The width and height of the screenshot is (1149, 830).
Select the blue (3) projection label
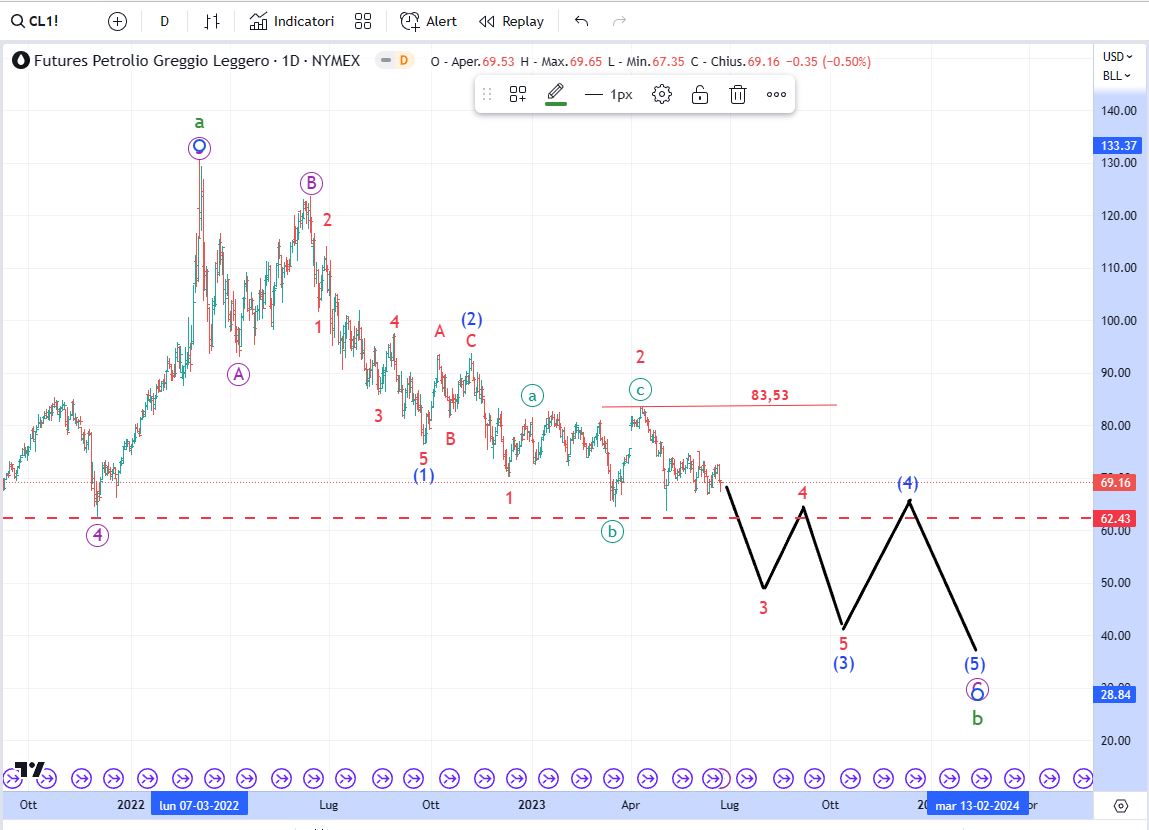coord(843,664)
